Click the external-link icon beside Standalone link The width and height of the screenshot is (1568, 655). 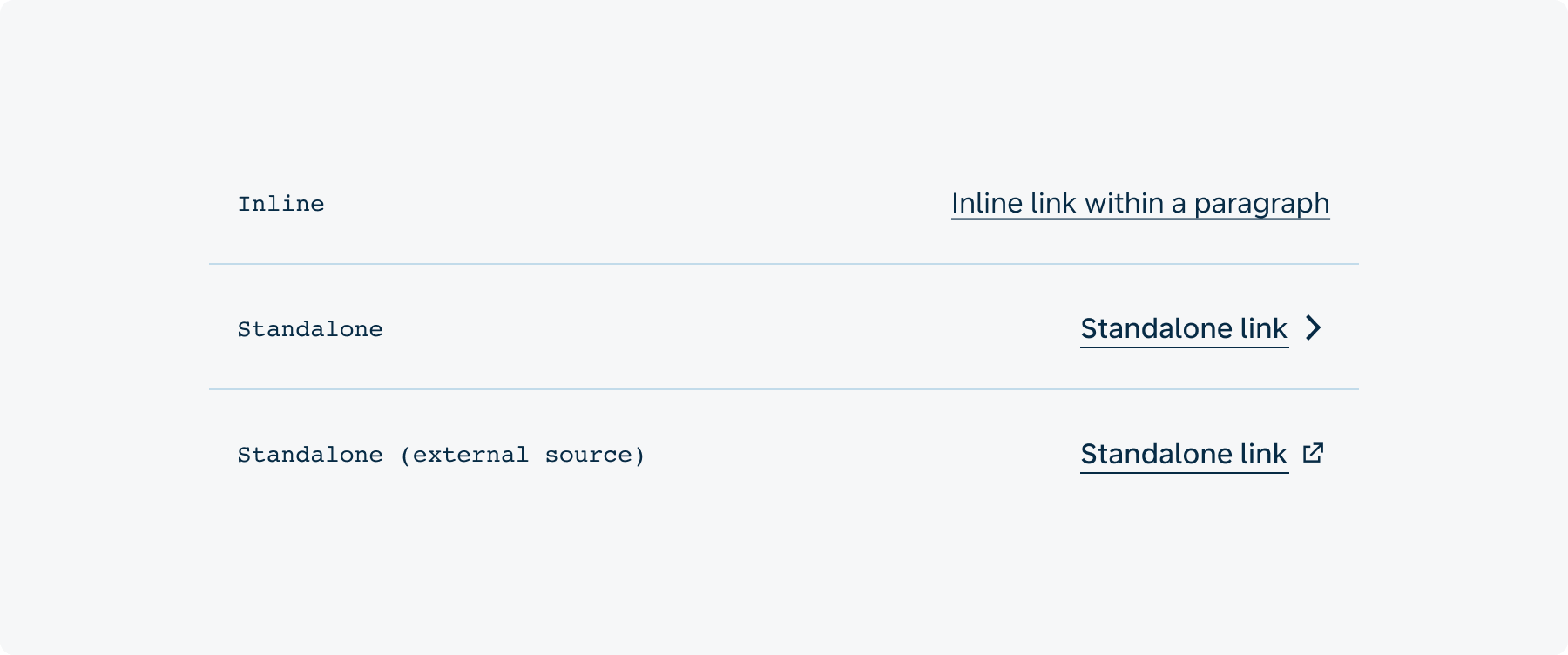(1314, 453)
